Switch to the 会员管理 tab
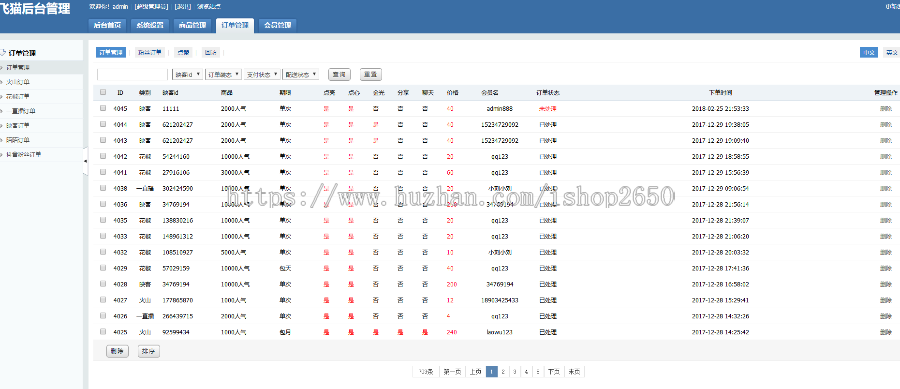This screenshot has height=389, width=900. tap(278, 25)
